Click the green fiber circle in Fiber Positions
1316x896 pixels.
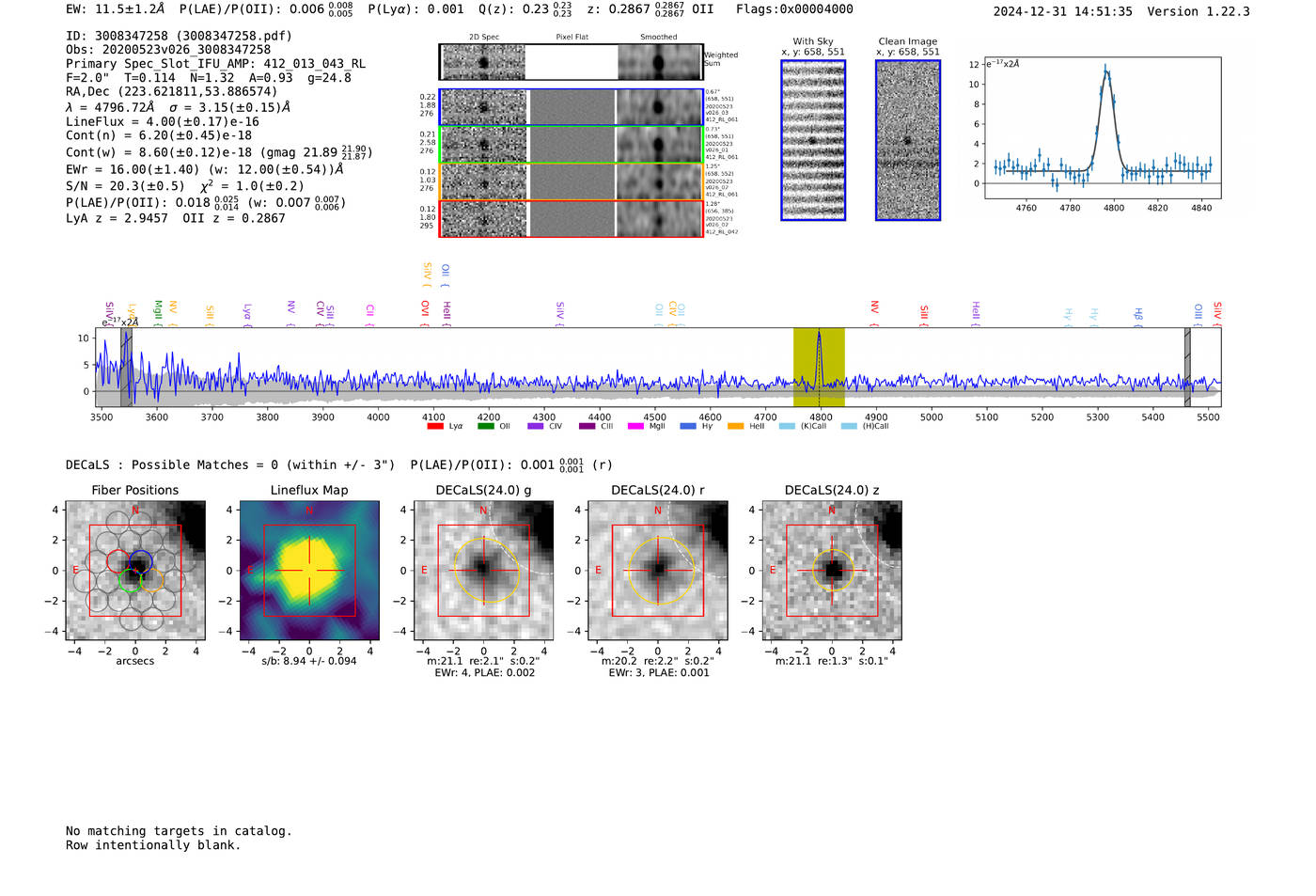point(131,580)
